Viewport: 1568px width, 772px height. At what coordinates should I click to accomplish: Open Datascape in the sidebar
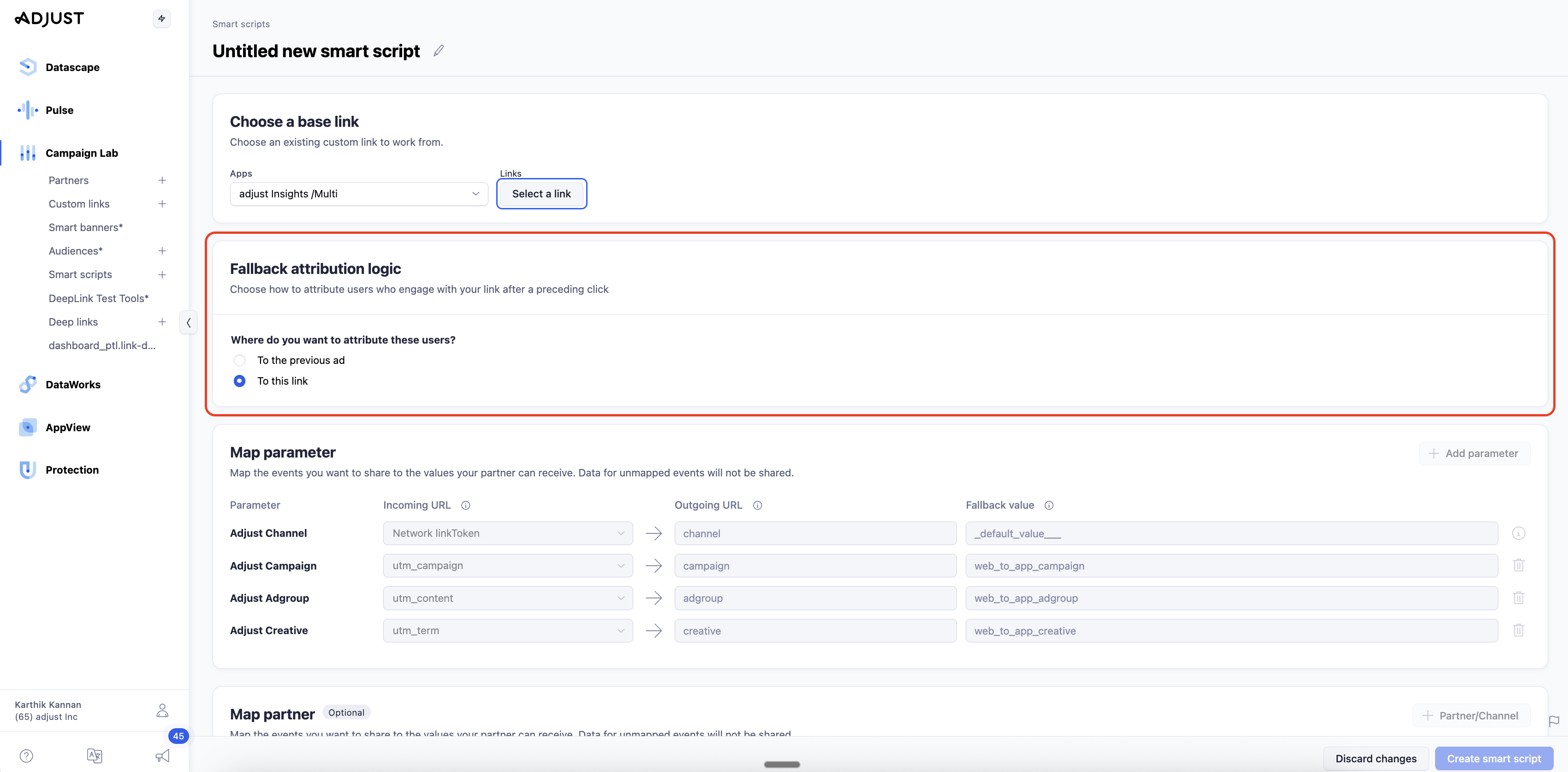(72, 67)
